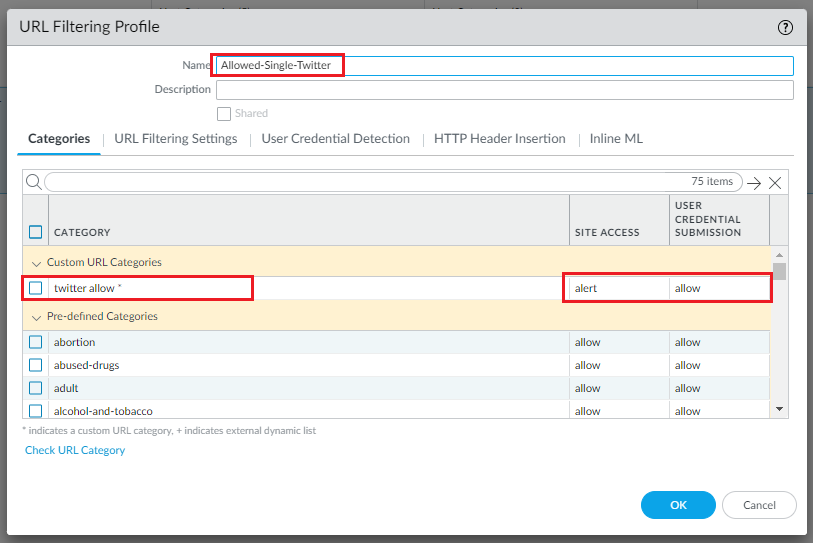Click the arrow icon next to item count
Screen dimensions: 813x543
pos(754,183)
